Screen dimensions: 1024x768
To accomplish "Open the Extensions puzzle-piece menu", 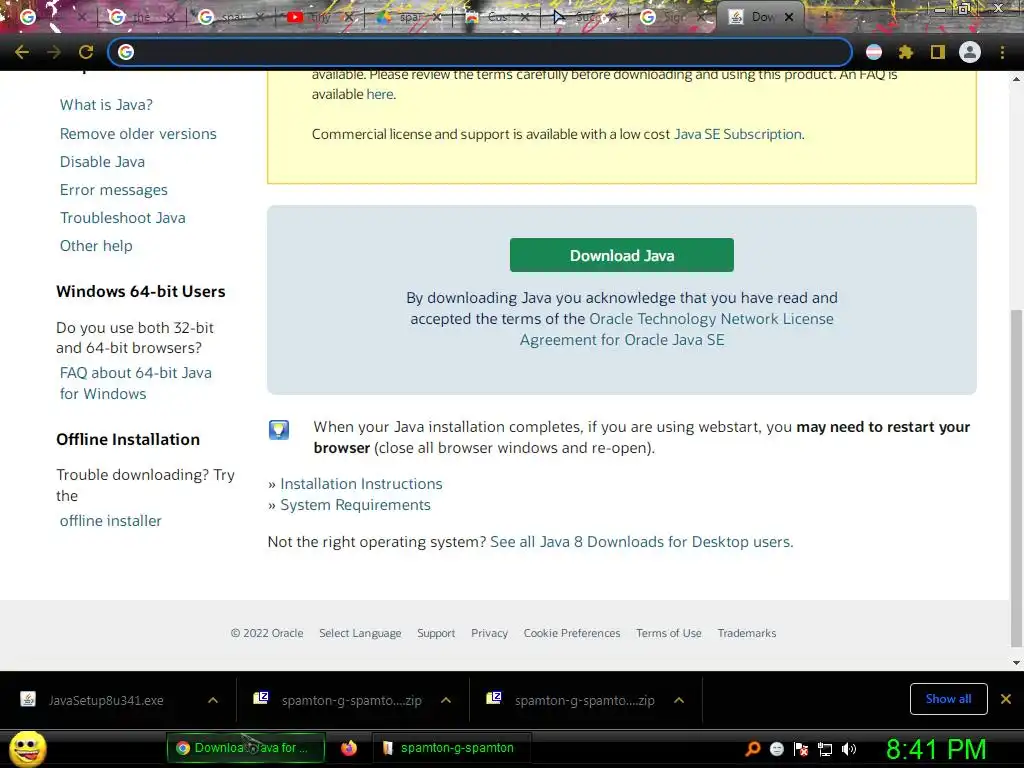I will (x=906, y=52).
